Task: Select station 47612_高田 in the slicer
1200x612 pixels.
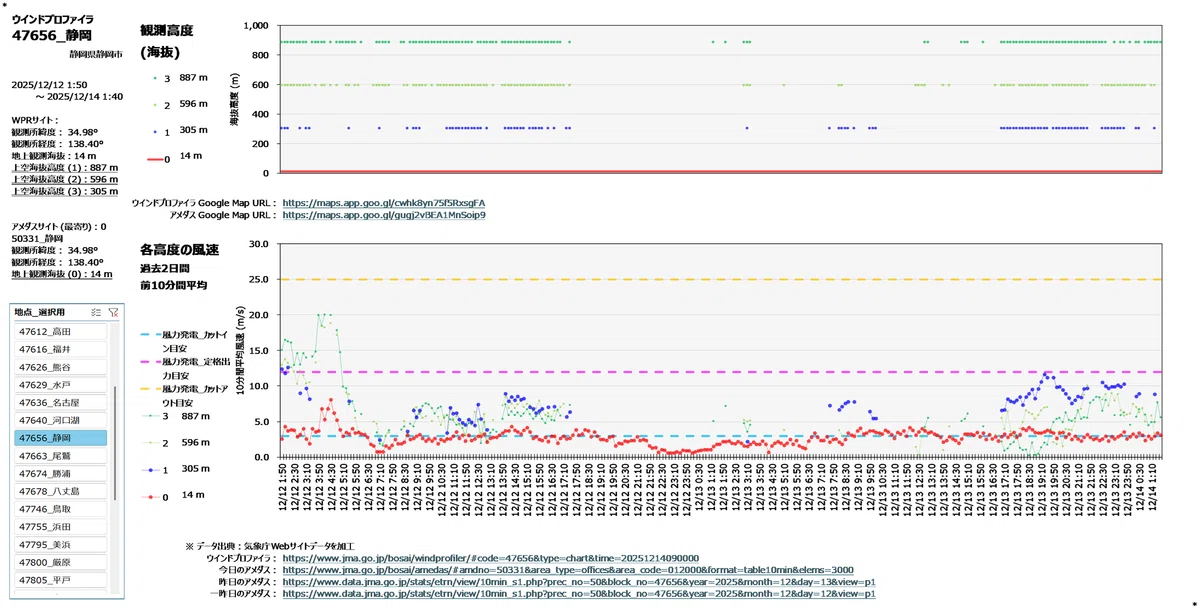Action: (61, 331)
